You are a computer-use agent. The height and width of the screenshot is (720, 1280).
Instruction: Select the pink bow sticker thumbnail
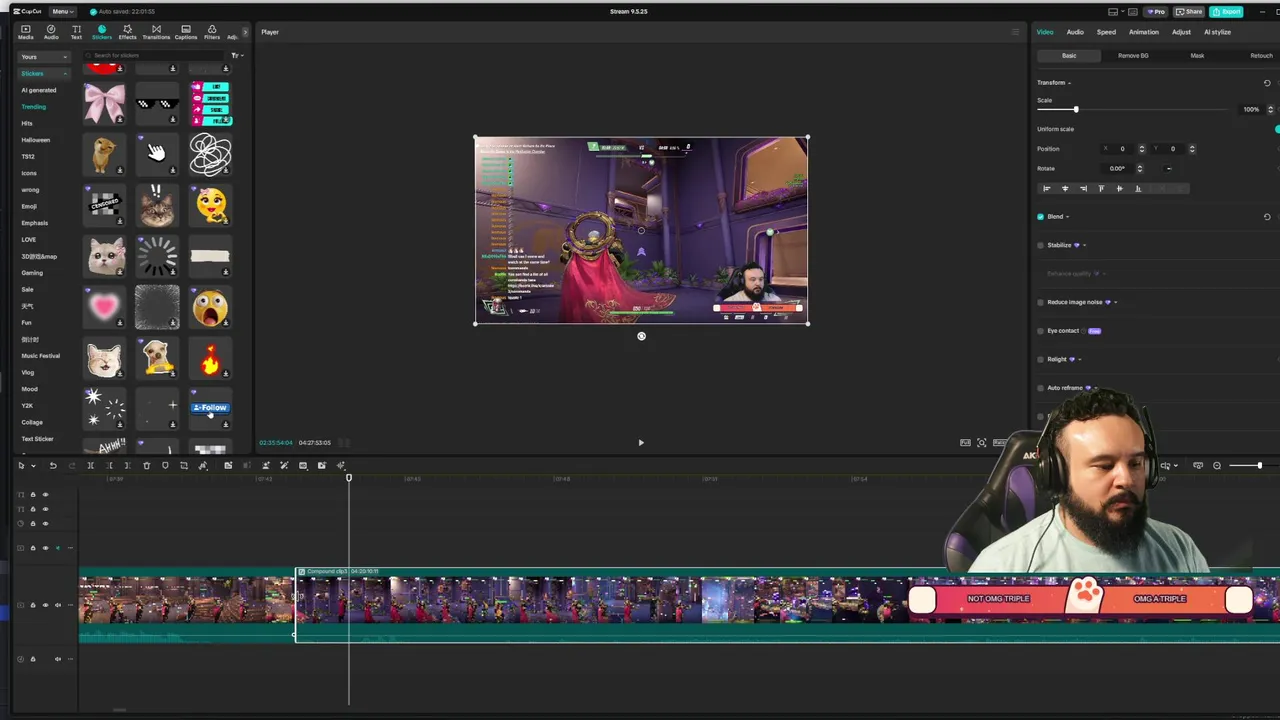[x=105, y=103]
